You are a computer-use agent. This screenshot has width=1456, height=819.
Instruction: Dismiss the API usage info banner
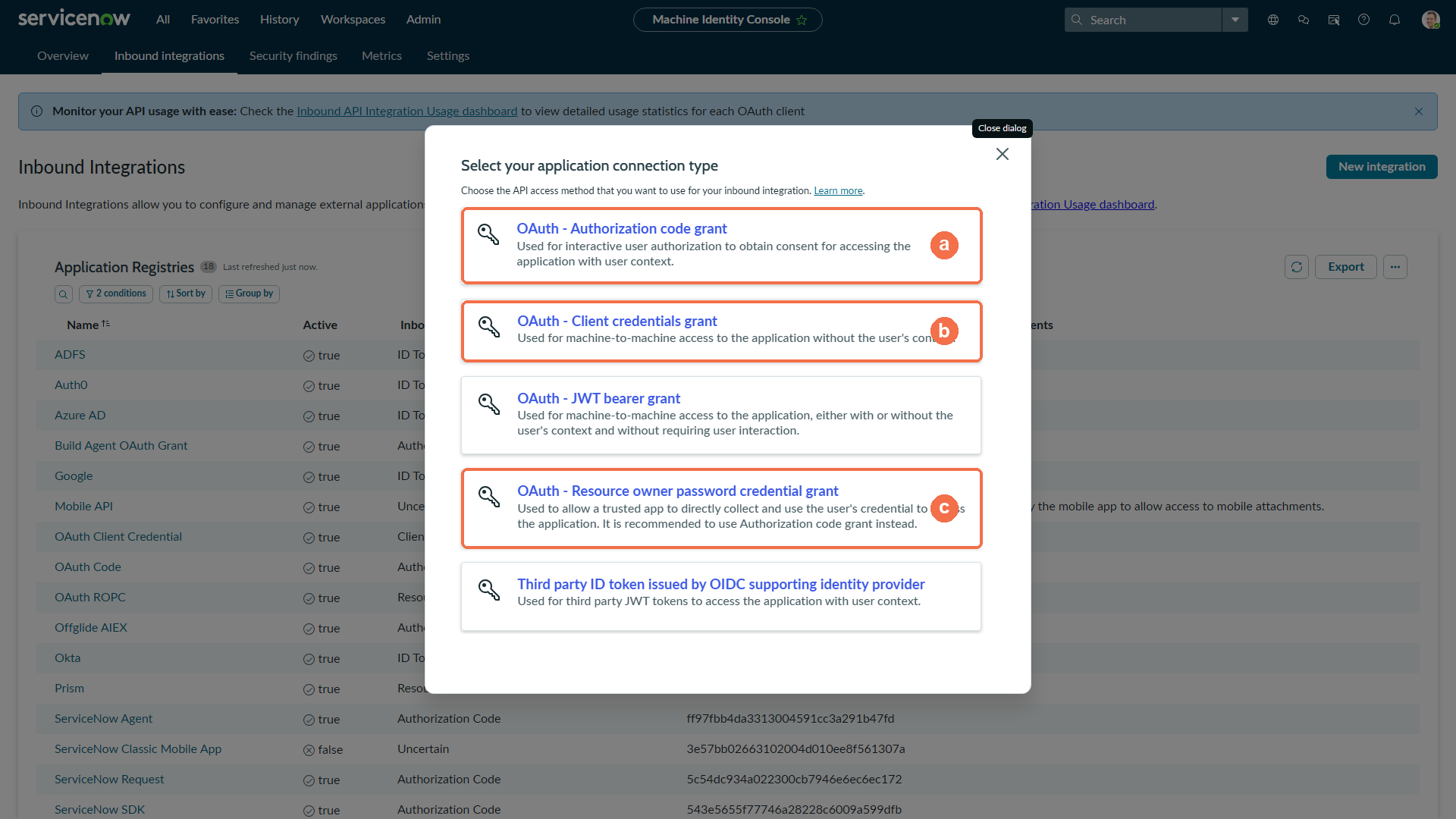pos(1418,111)
